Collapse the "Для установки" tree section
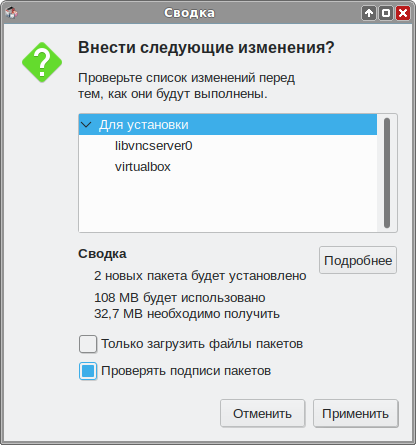416x445 pixels. click(86, 125)
